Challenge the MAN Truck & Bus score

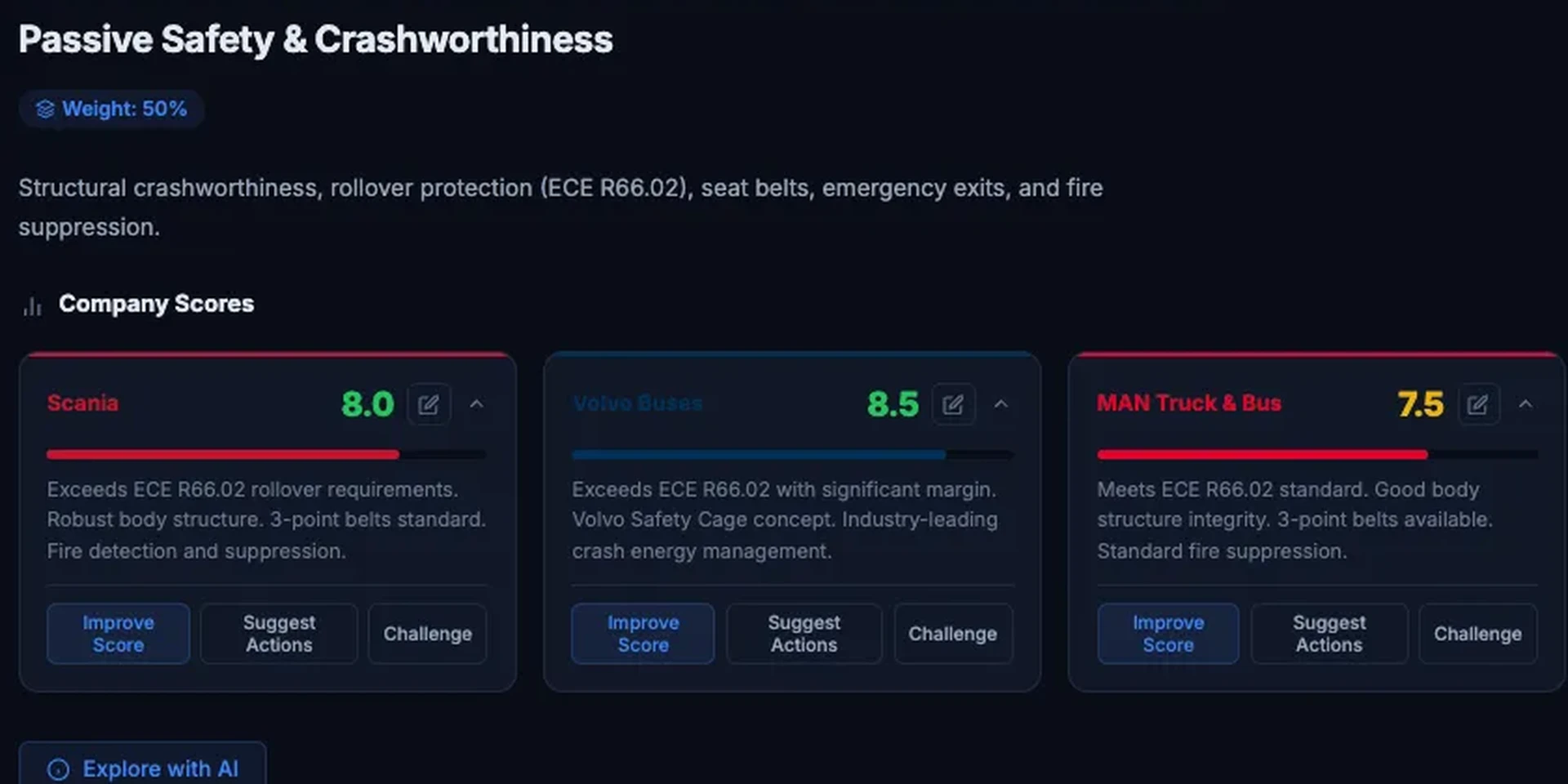[x=1477, y=634]
